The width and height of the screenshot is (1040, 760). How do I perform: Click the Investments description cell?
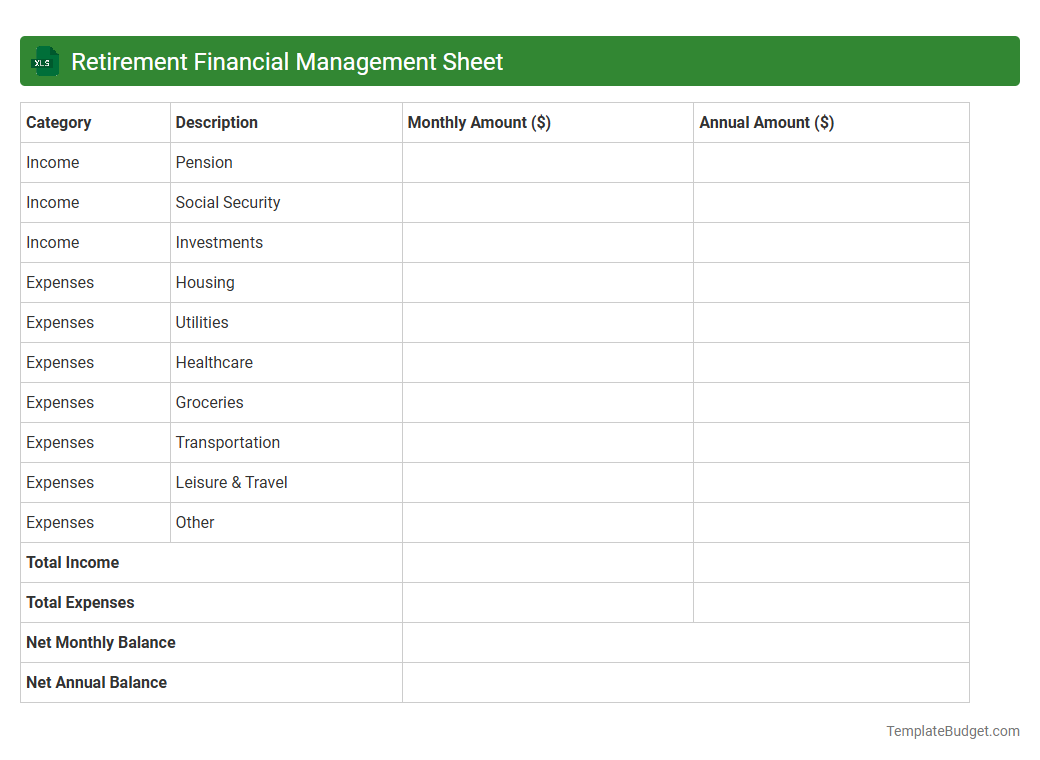[219, 242]
